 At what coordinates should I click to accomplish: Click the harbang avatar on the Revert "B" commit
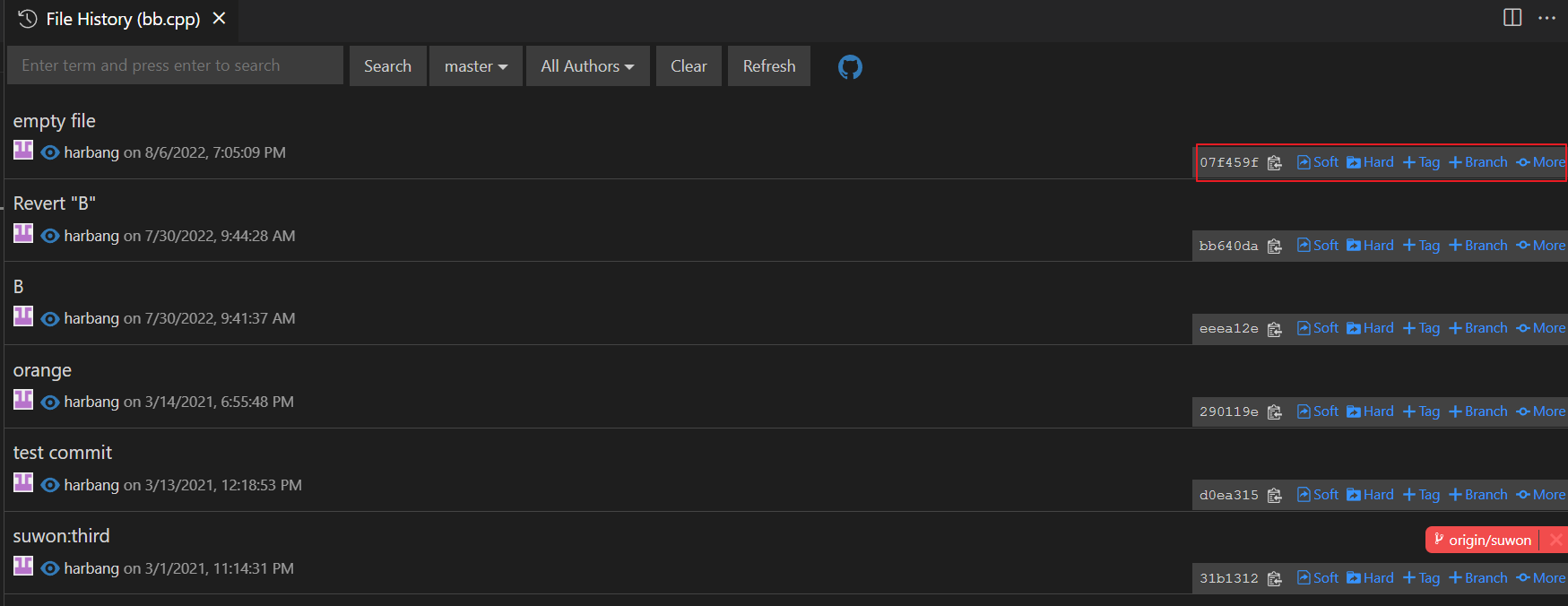pyautogui.click(x=23, y=233)
